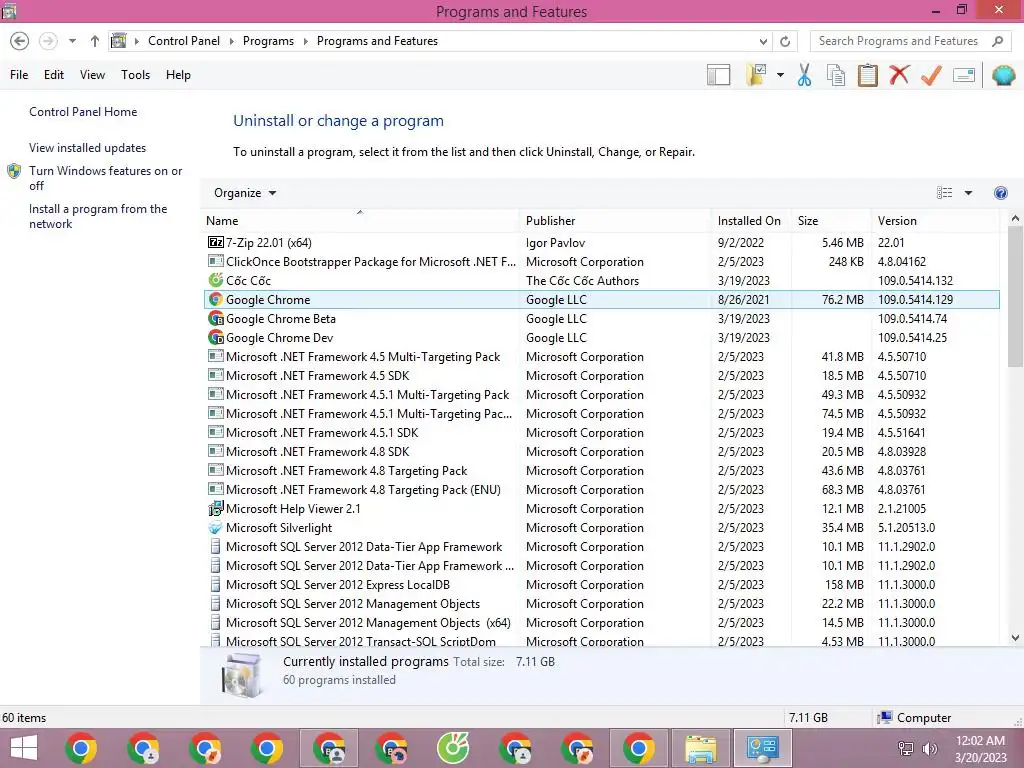Click View installed updates link
1024x768 pixels.
point(87,148)
